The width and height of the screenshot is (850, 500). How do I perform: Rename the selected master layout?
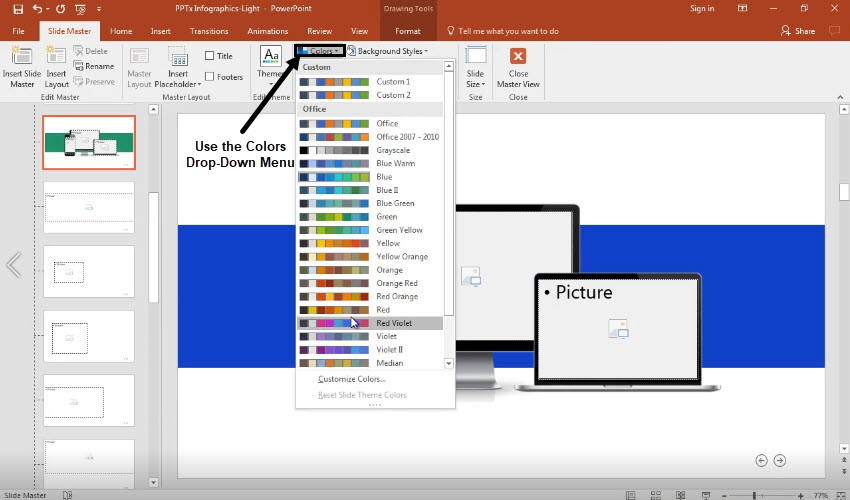(94, 66)
